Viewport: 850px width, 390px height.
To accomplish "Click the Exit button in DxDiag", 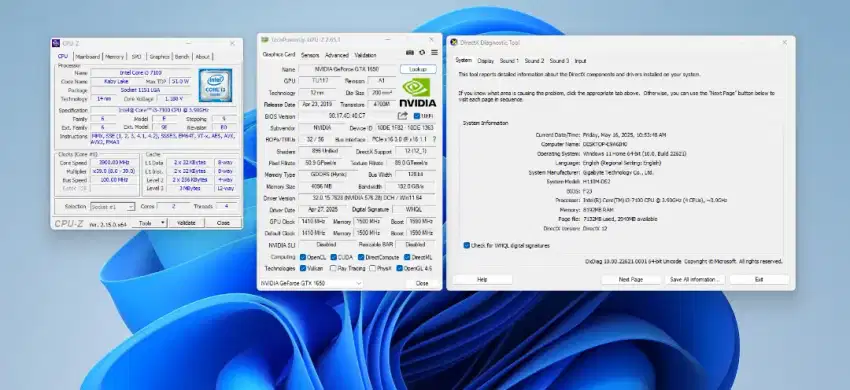I will 759,279.
